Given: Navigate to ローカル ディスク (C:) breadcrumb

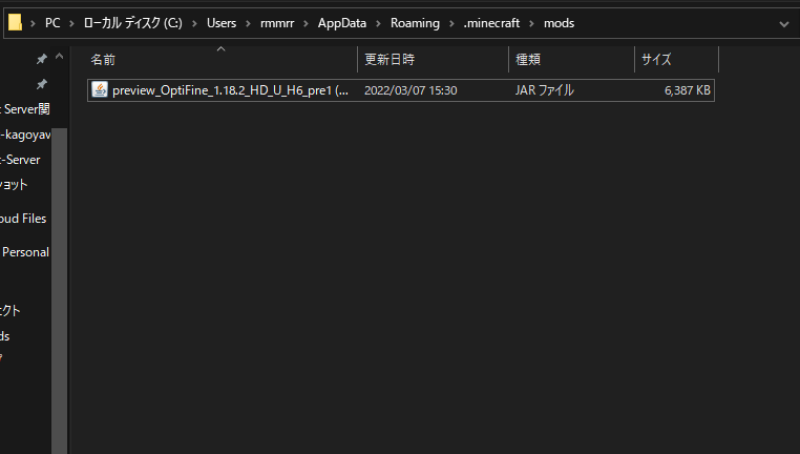Looking at the screenshot, I should pos(133,23).
